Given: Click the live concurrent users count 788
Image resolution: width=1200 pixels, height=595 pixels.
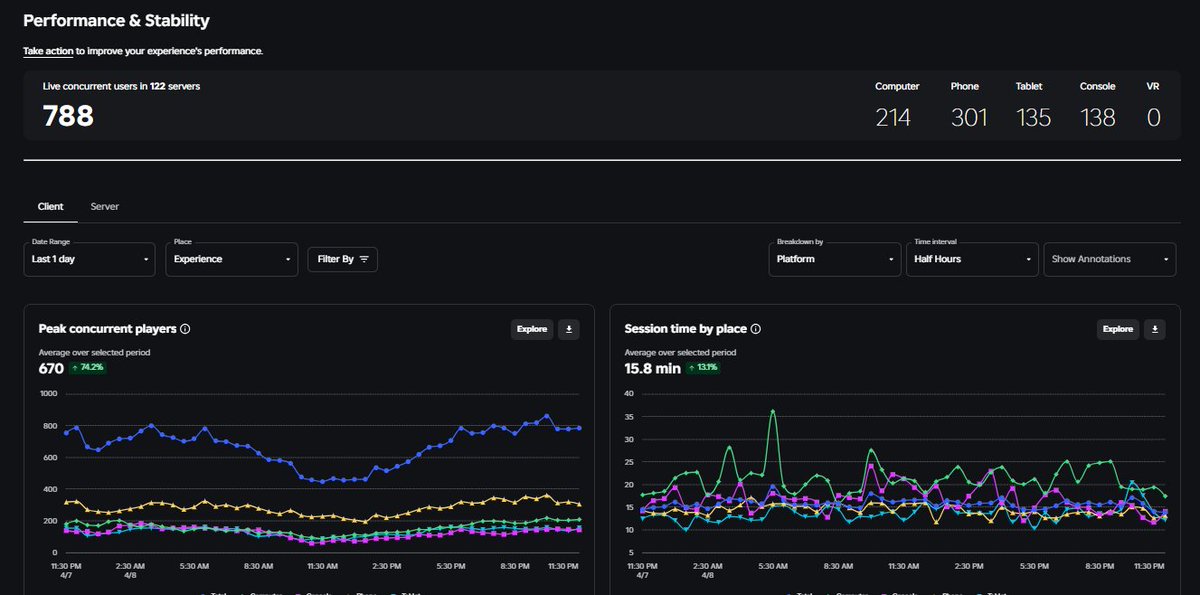Looking at the screenshot, I should [x=68, y=117].
